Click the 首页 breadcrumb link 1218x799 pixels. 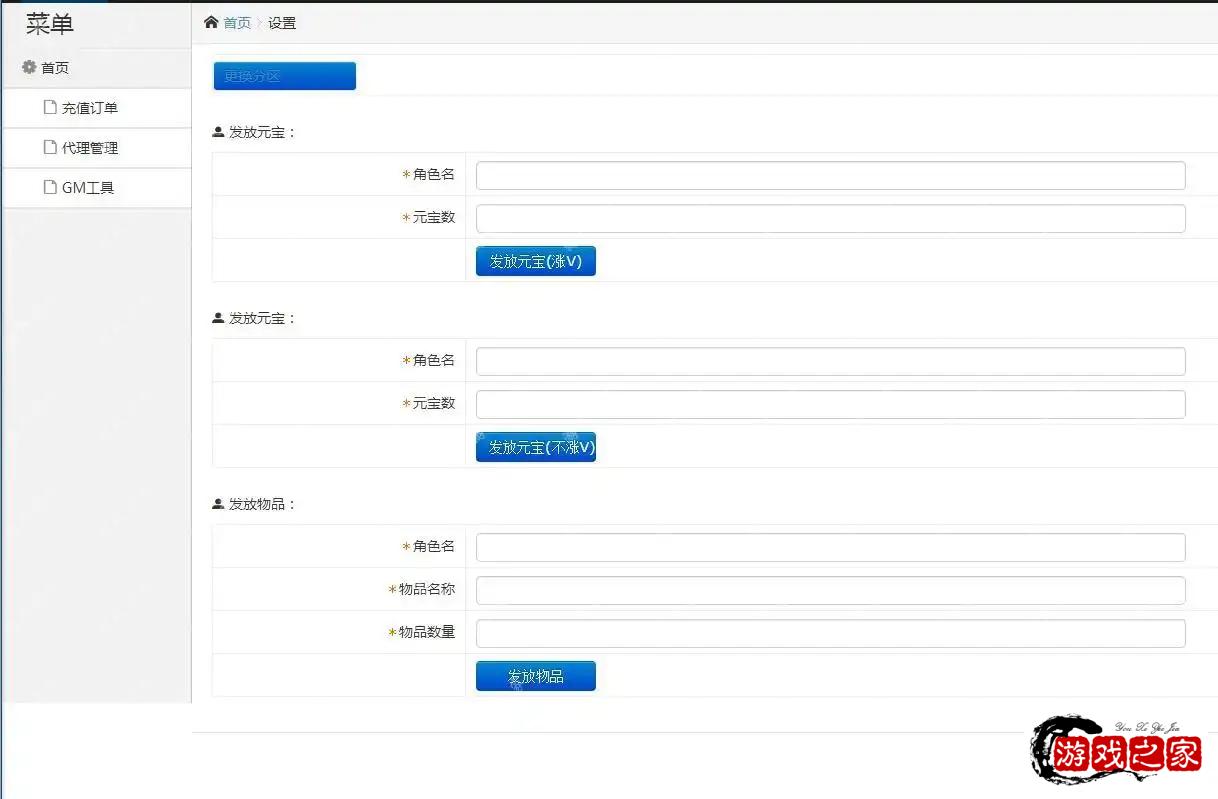click(236, 22)
